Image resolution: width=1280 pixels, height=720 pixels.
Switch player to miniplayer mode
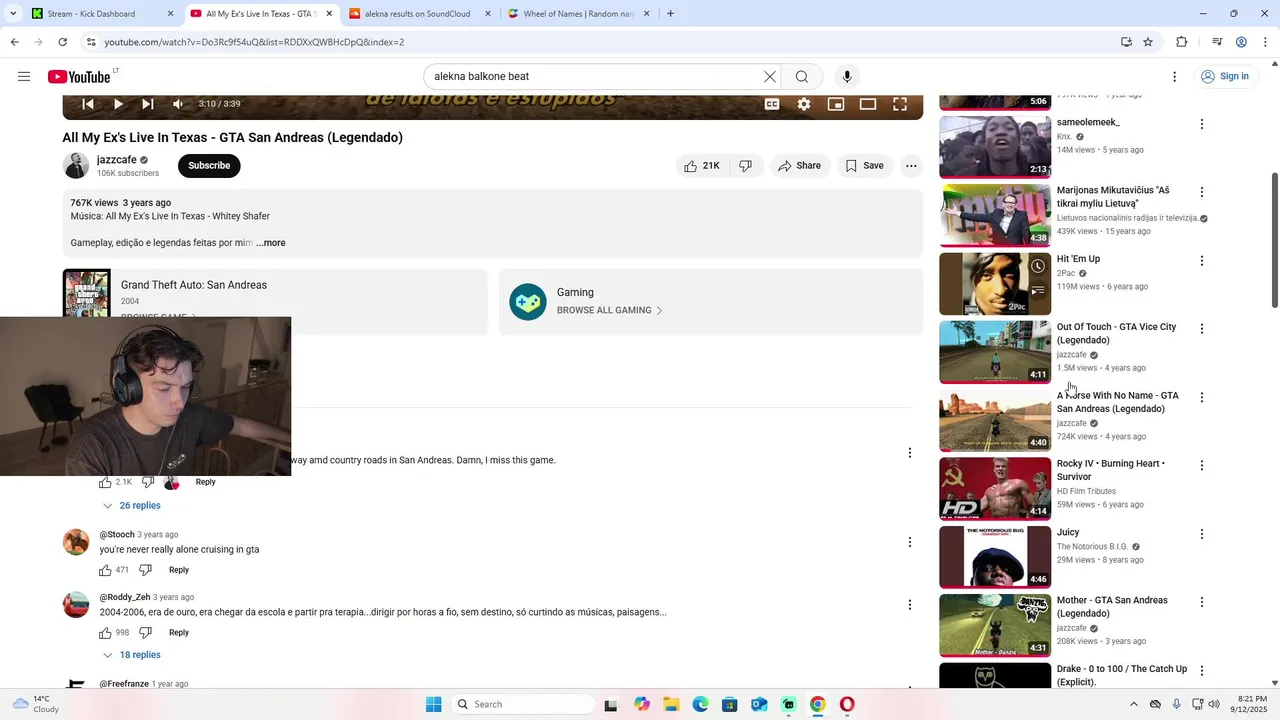(x=836, y=104)
